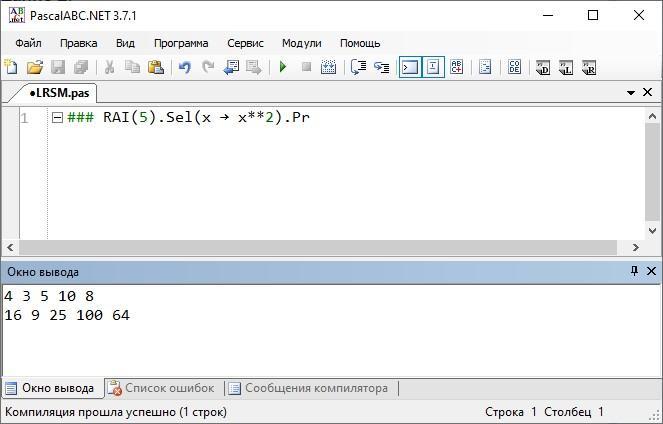Click the Step Into debug icon

click(381, 67)
